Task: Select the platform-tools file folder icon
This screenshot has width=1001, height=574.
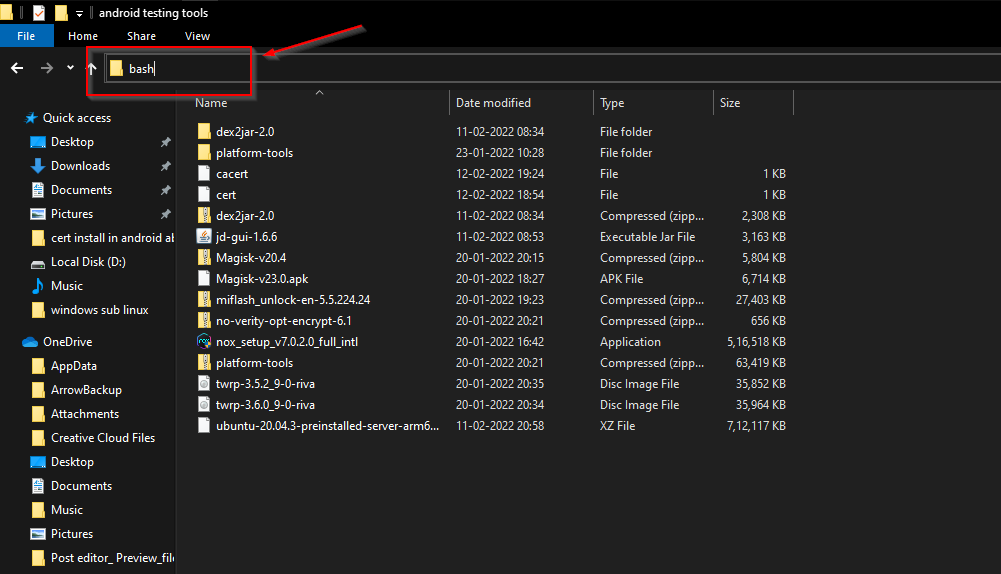Action: pyautogui.click(x=204, y=153)
